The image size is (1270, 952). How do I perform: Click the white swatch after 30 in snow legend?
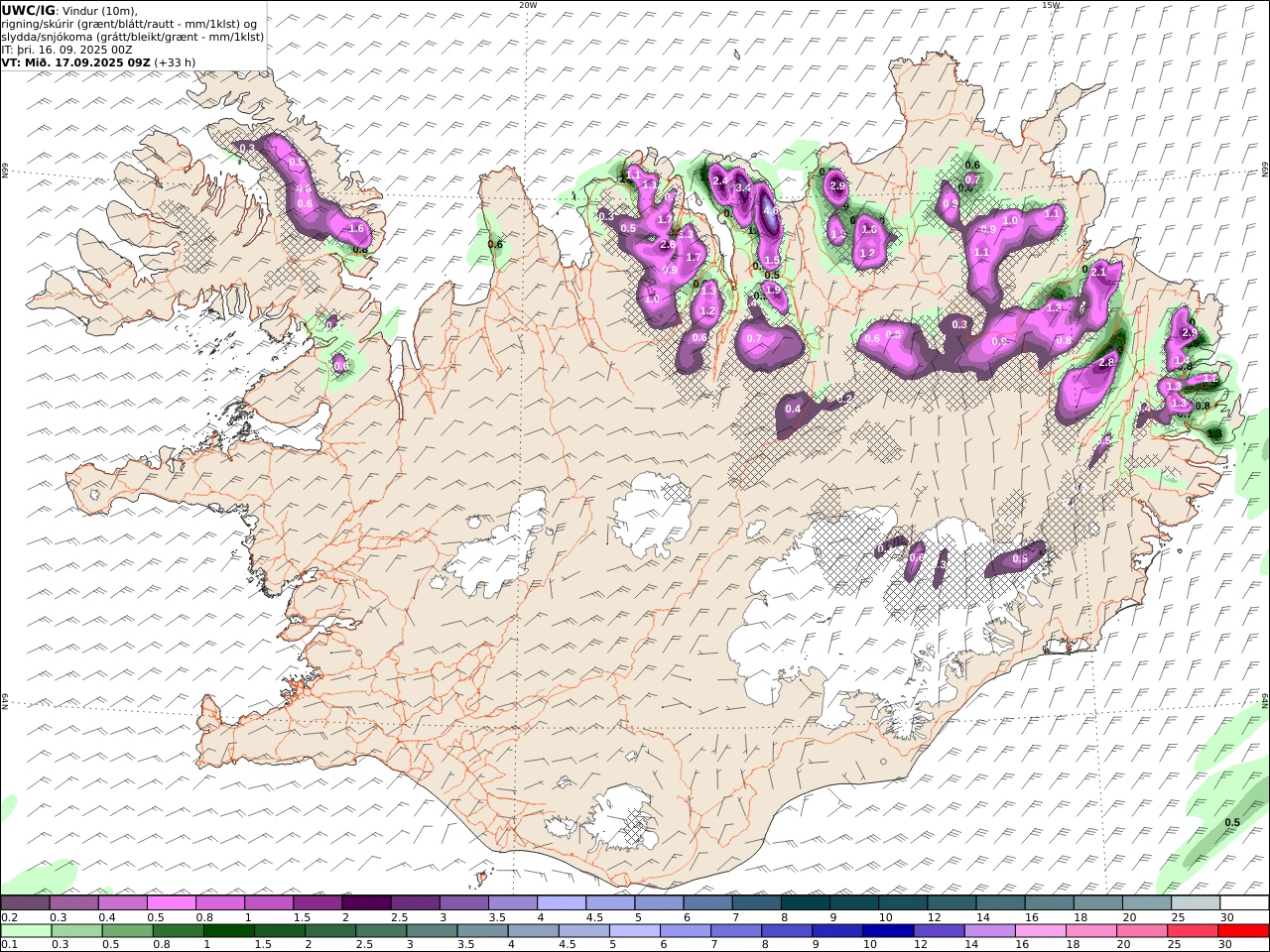(1243, 903)
